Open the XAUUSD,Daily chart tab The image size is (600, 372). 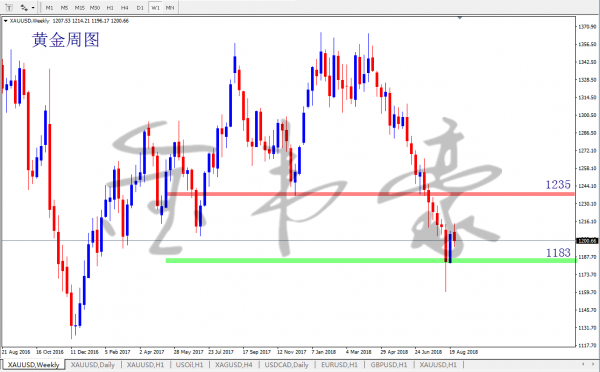[93, 365]
